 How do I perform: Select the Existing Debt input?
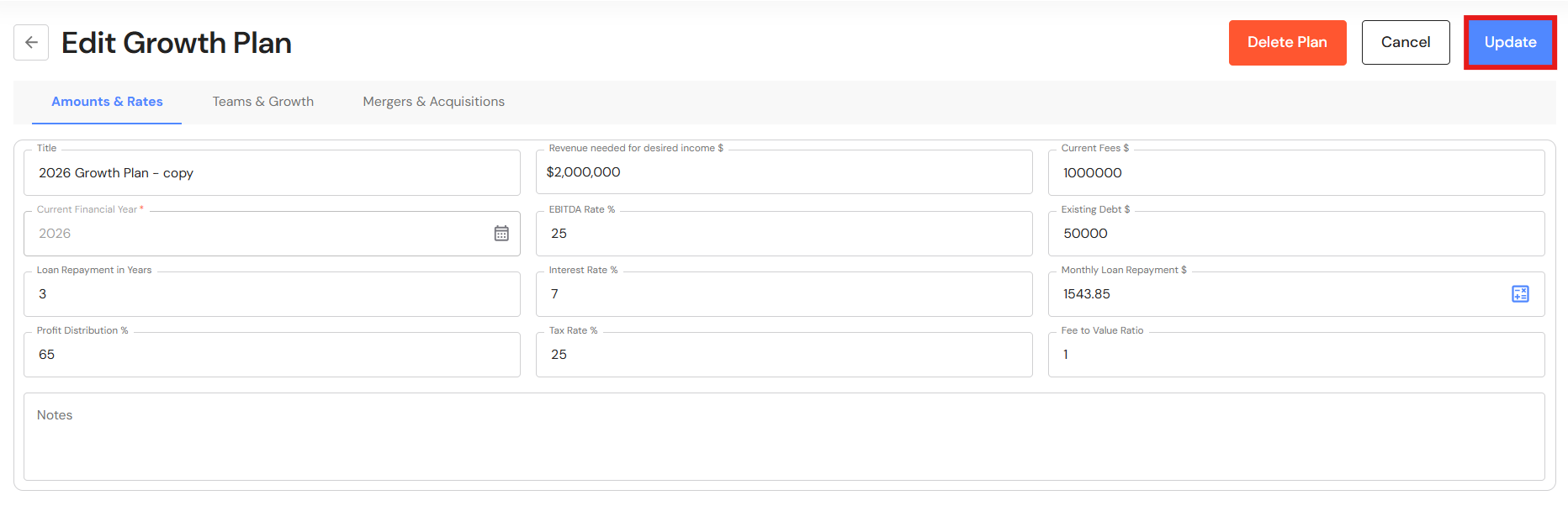point(1295,234)
